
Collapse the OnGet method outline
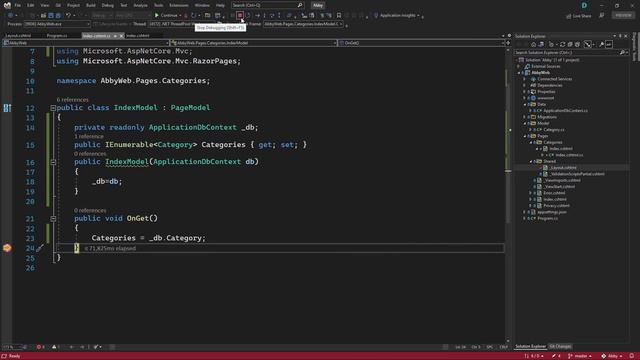53,219
